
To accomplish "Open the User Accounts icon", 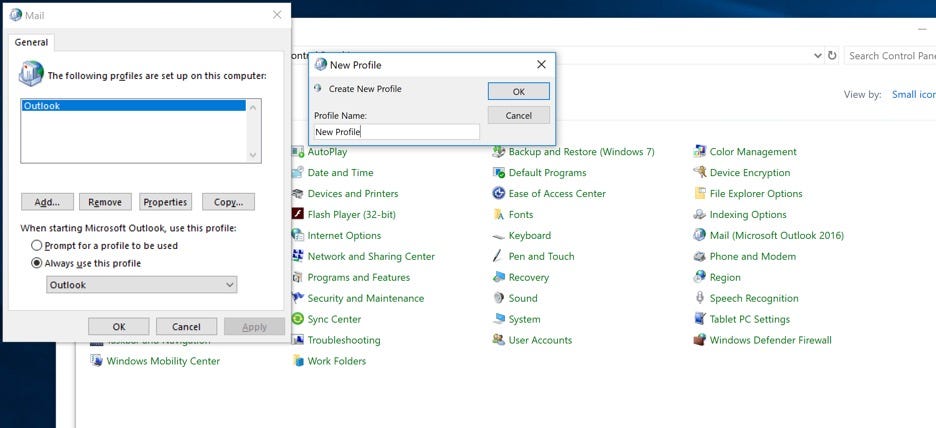I will pyautogui.click(x=499, y=340).
